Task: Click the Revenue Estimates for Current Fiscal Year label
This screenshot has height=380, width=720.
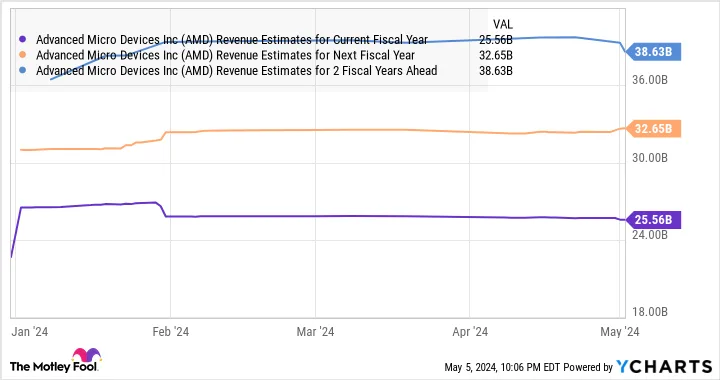Action: [232, 40]
